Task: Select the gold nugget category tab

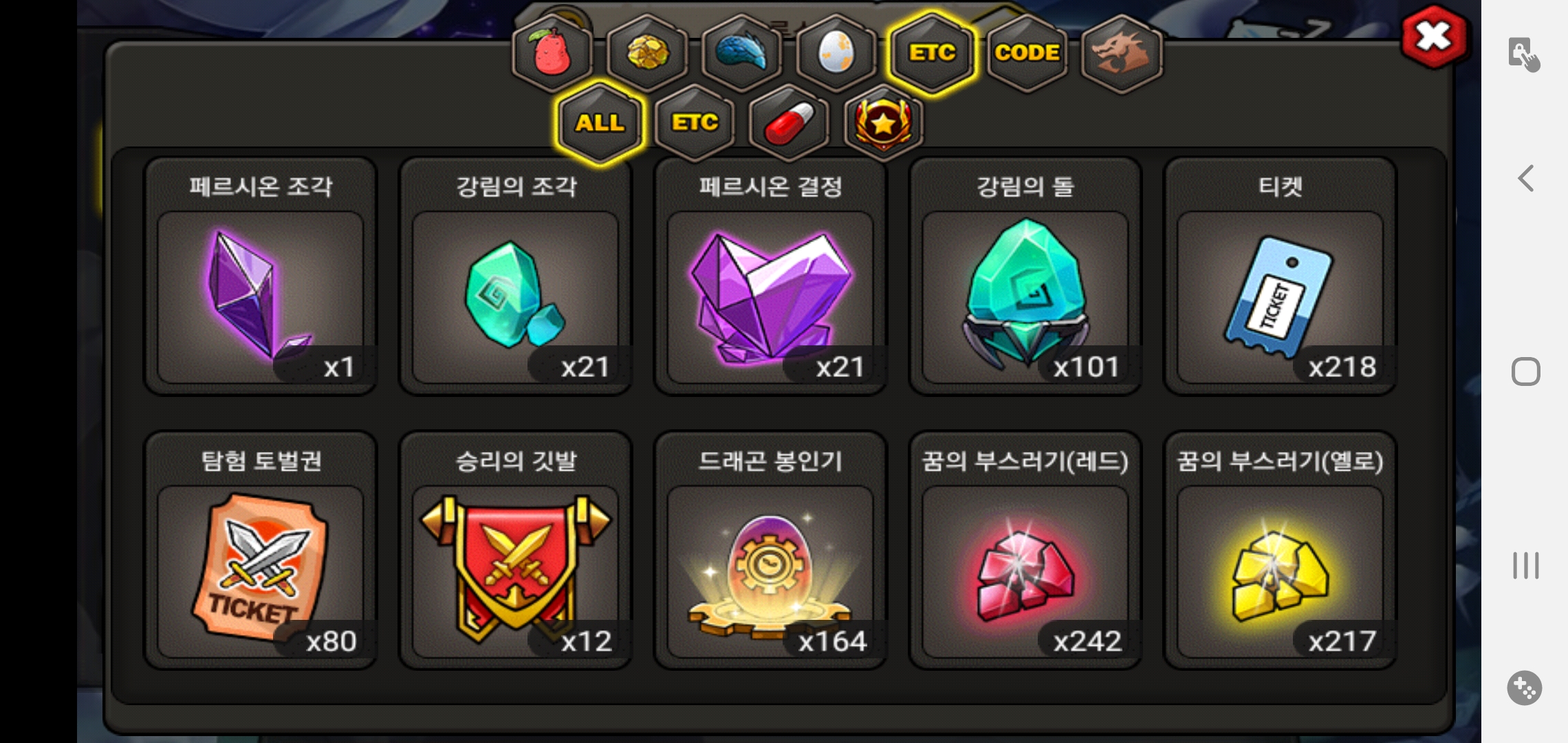Action: point(647,53)
